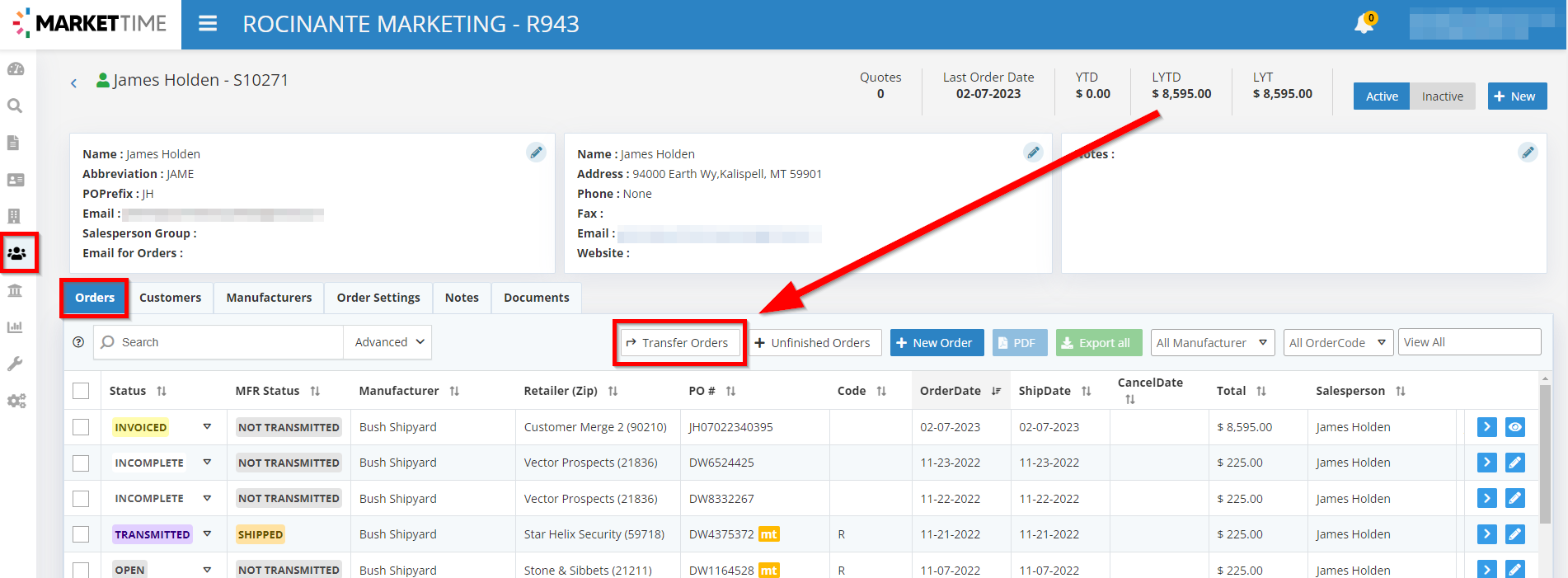The image size is (1568, 578).
Task: Sort by Salesperson column arrows
Action: tap(1401, 391)
